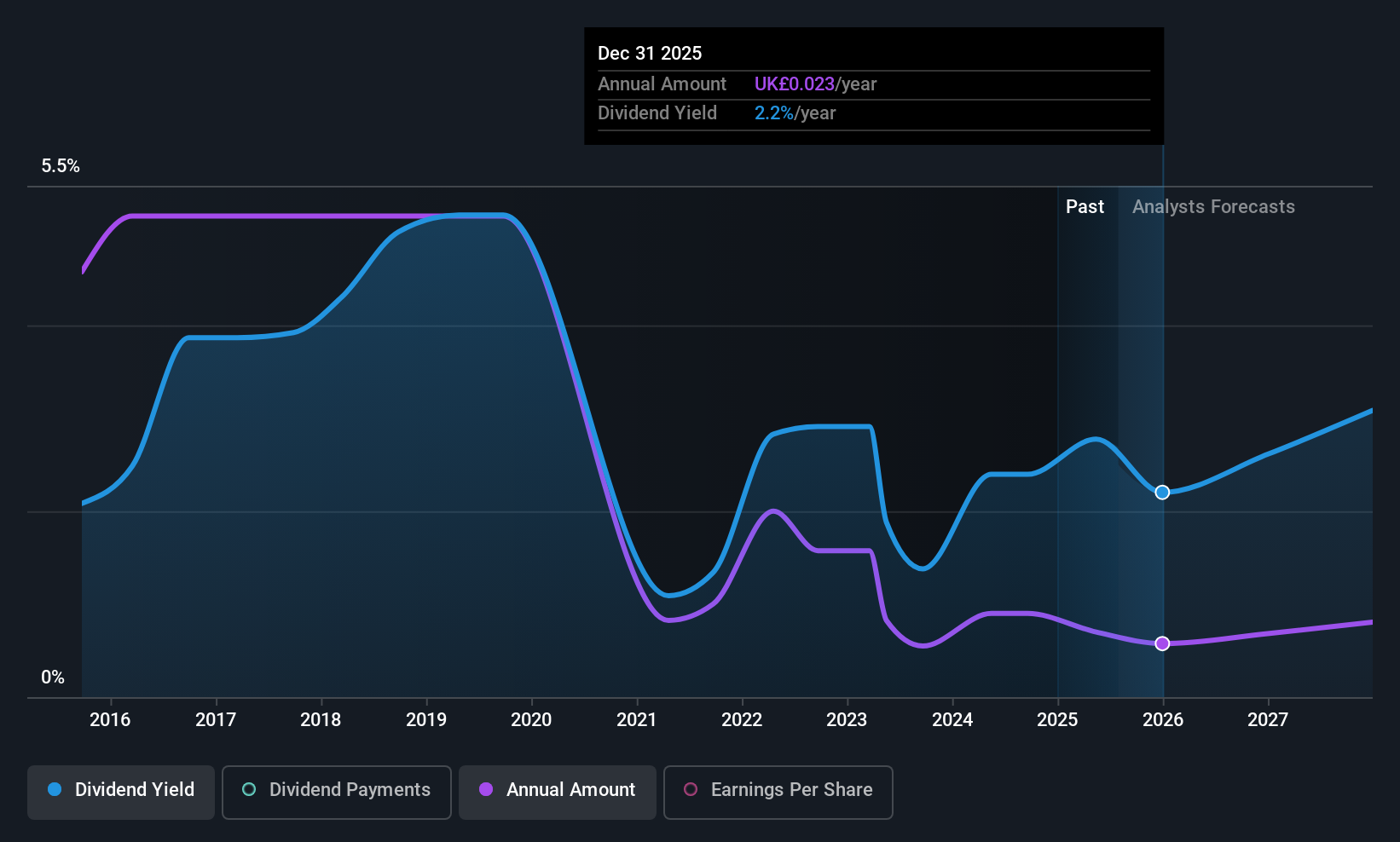Click the 2020 x-axis year label

click(x=531, y=720)
